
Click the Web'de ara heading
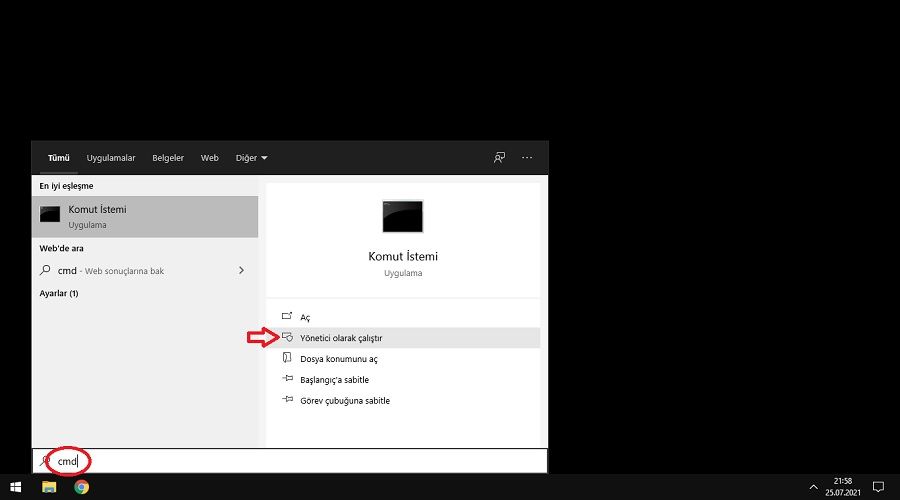pos(61,249)
